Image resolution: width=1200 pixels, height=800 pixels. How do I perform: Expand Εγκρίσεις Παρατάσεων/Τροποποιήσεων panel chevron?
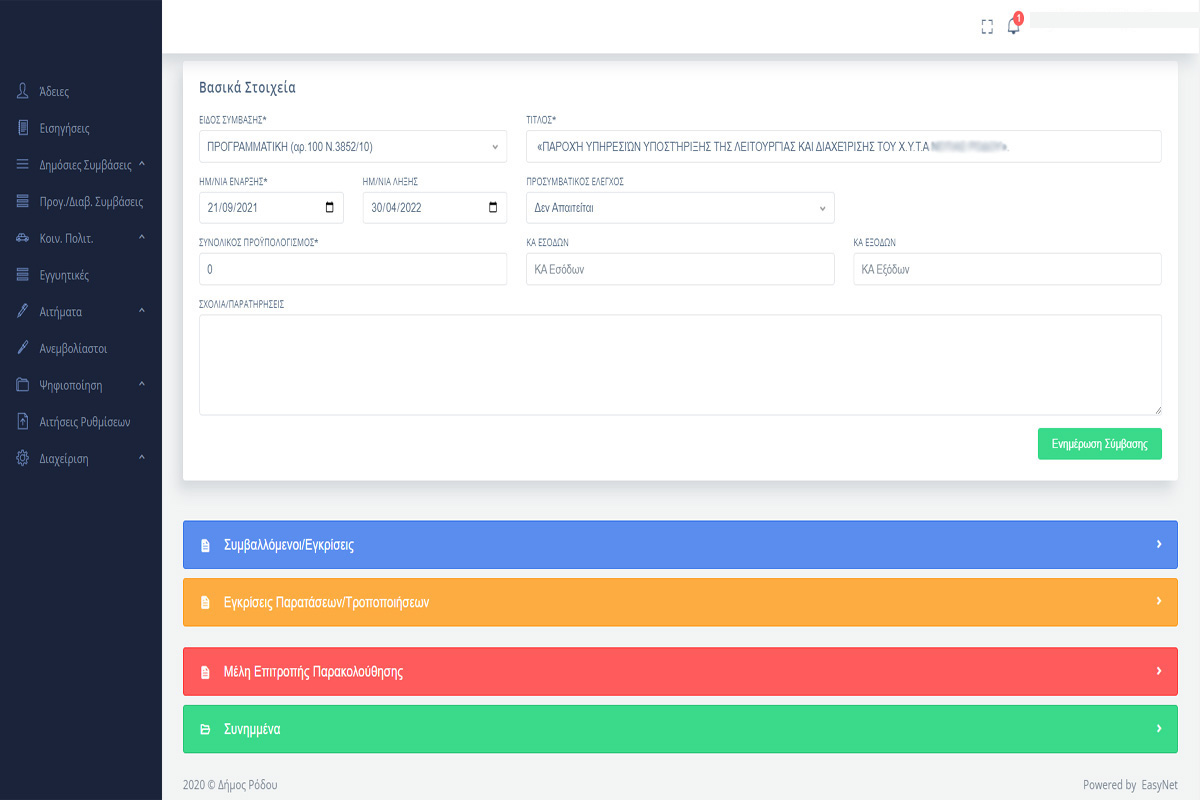point(1159,602)
